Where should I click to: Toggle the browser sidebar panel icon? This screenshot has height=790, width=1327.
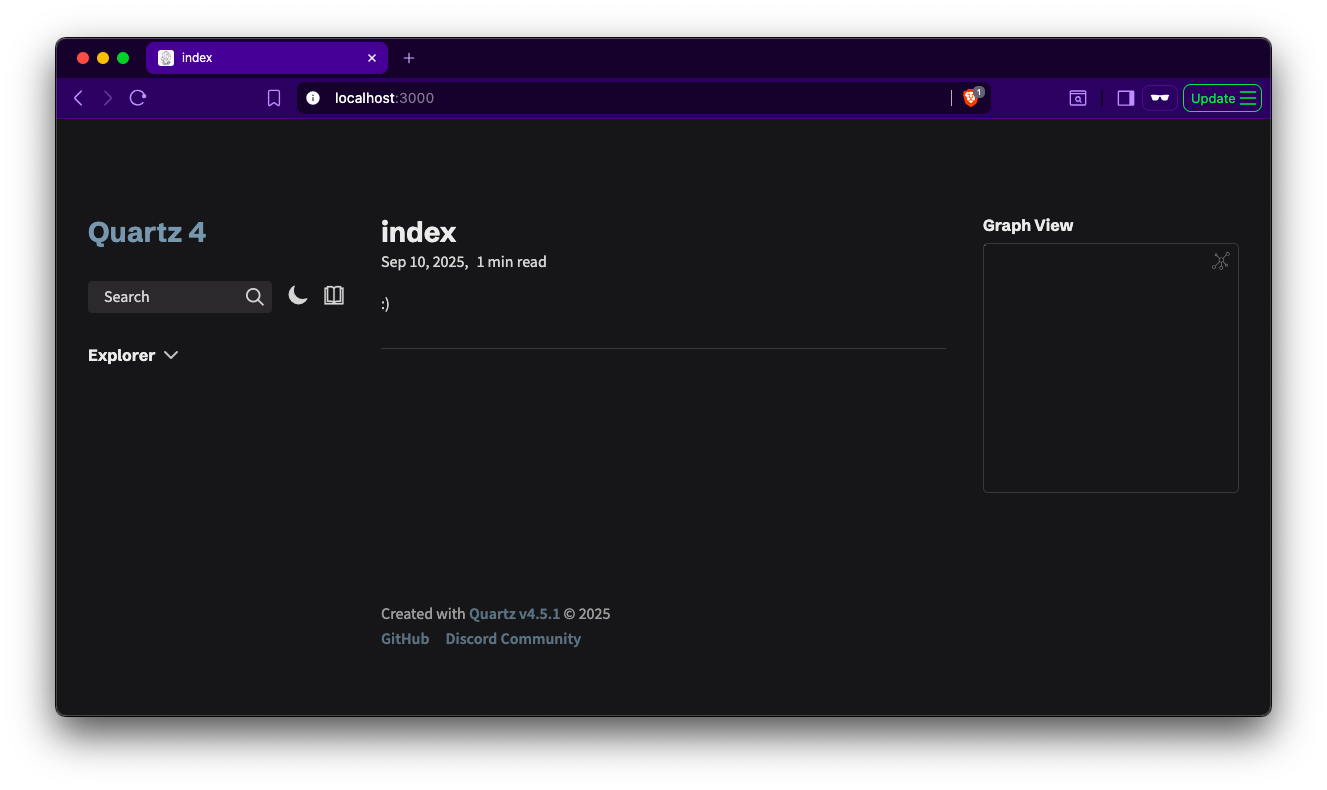click(1125, 98)
